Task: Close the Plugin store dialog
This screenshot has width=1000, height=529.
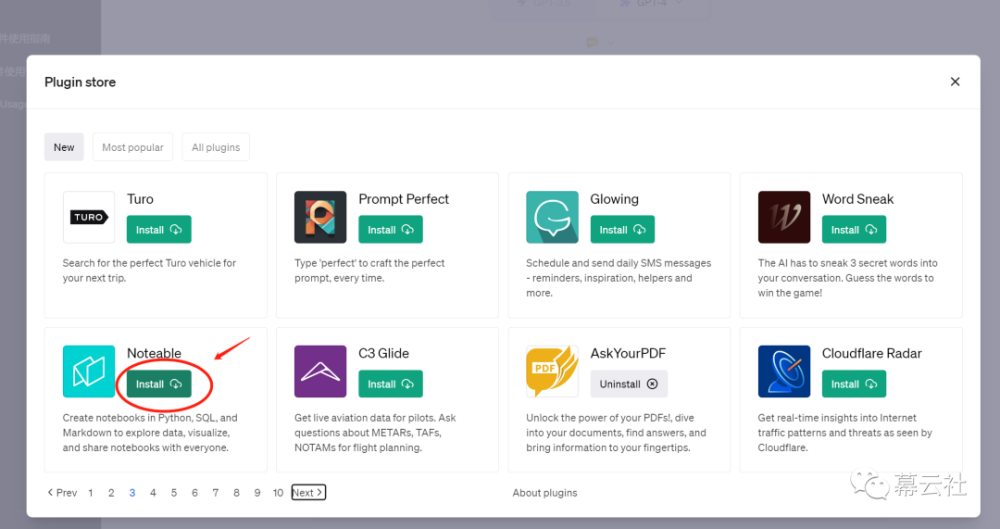Action: click(x=955, y=82)
